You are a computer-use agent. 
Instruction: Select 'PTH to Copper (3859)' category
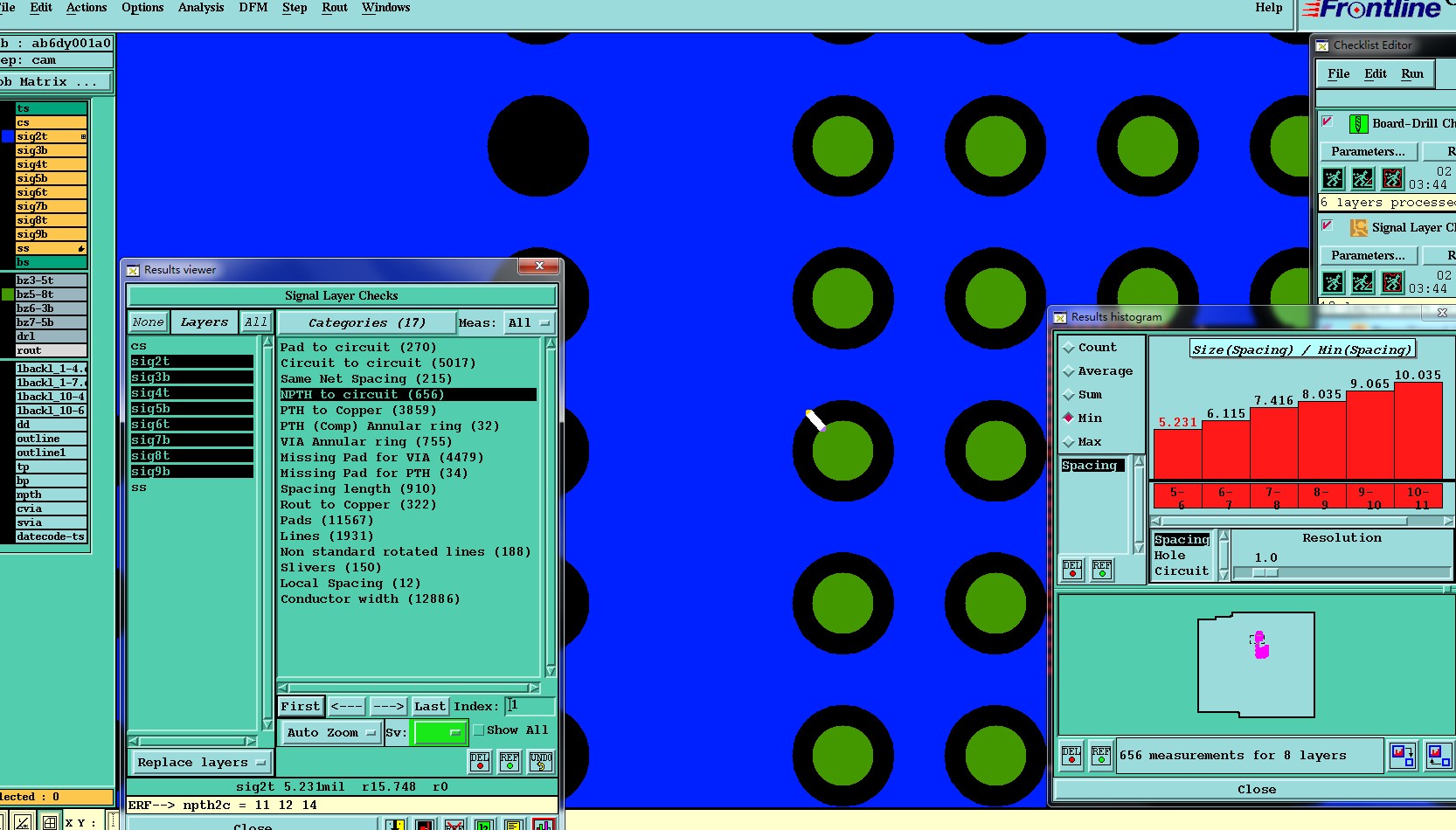click(358, 411)
